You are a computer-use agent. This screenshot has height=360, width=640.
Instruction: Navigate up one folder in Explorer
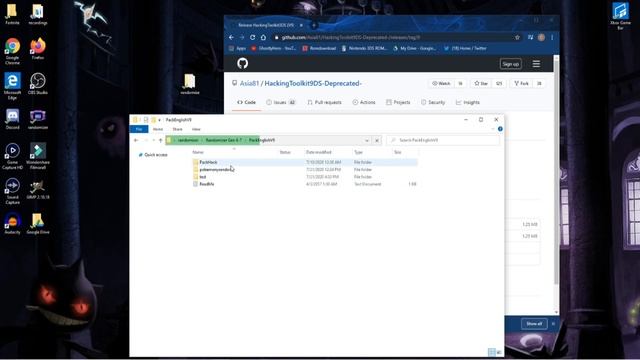[x=160, y=140]
